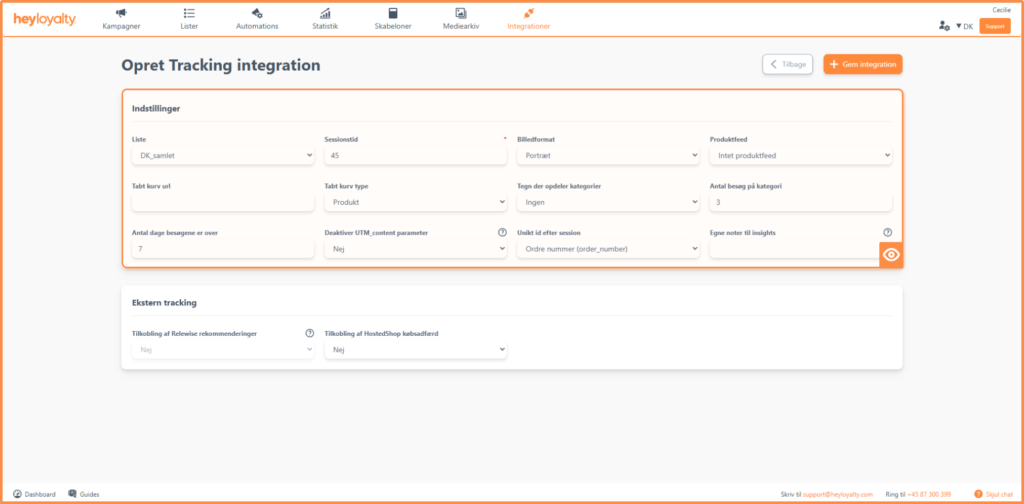
Task: Open Kampagner megaphone icon
Action: click(x=121, y=13)
